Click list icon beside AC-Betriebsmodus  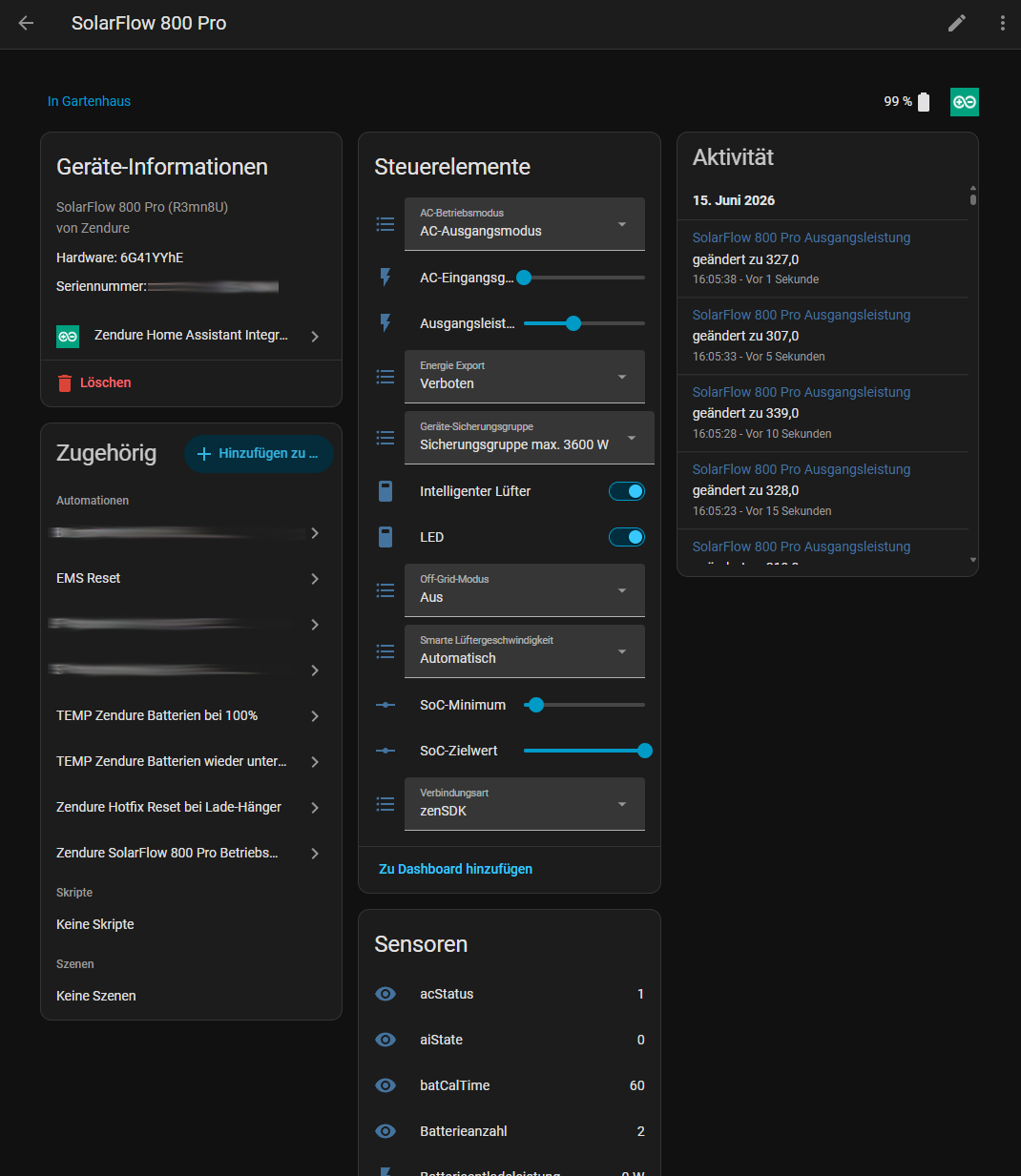pos(385,224)
